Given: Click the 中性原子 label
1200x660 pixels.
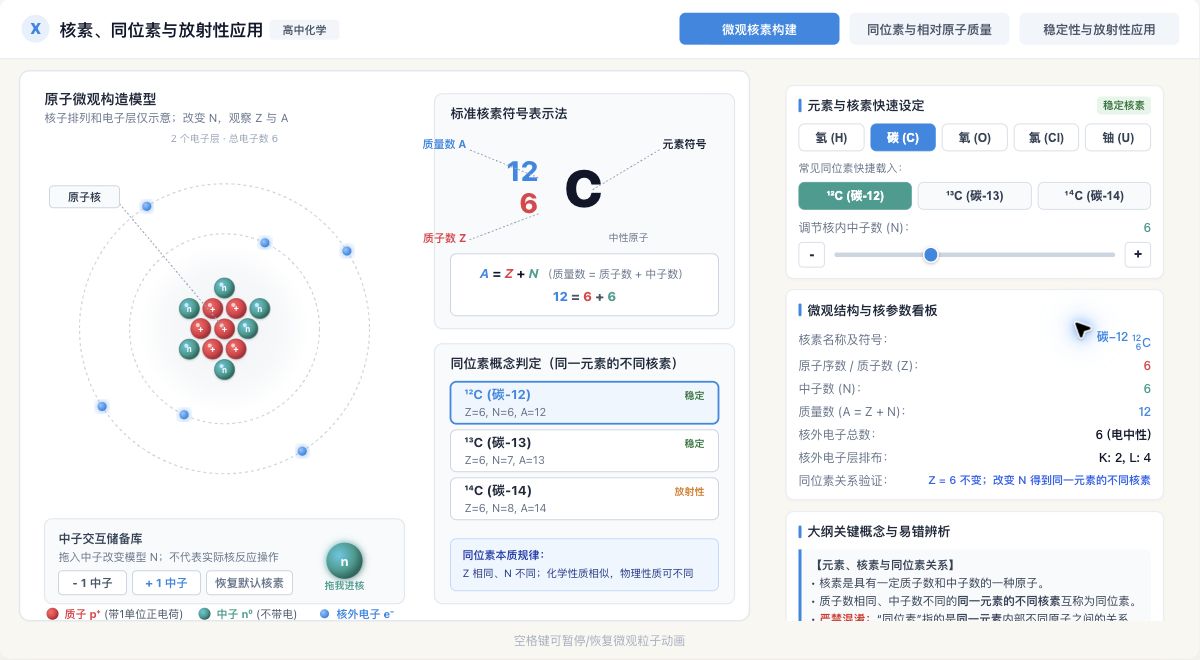Looking at the screenshot, I should (x=628, y=238).
